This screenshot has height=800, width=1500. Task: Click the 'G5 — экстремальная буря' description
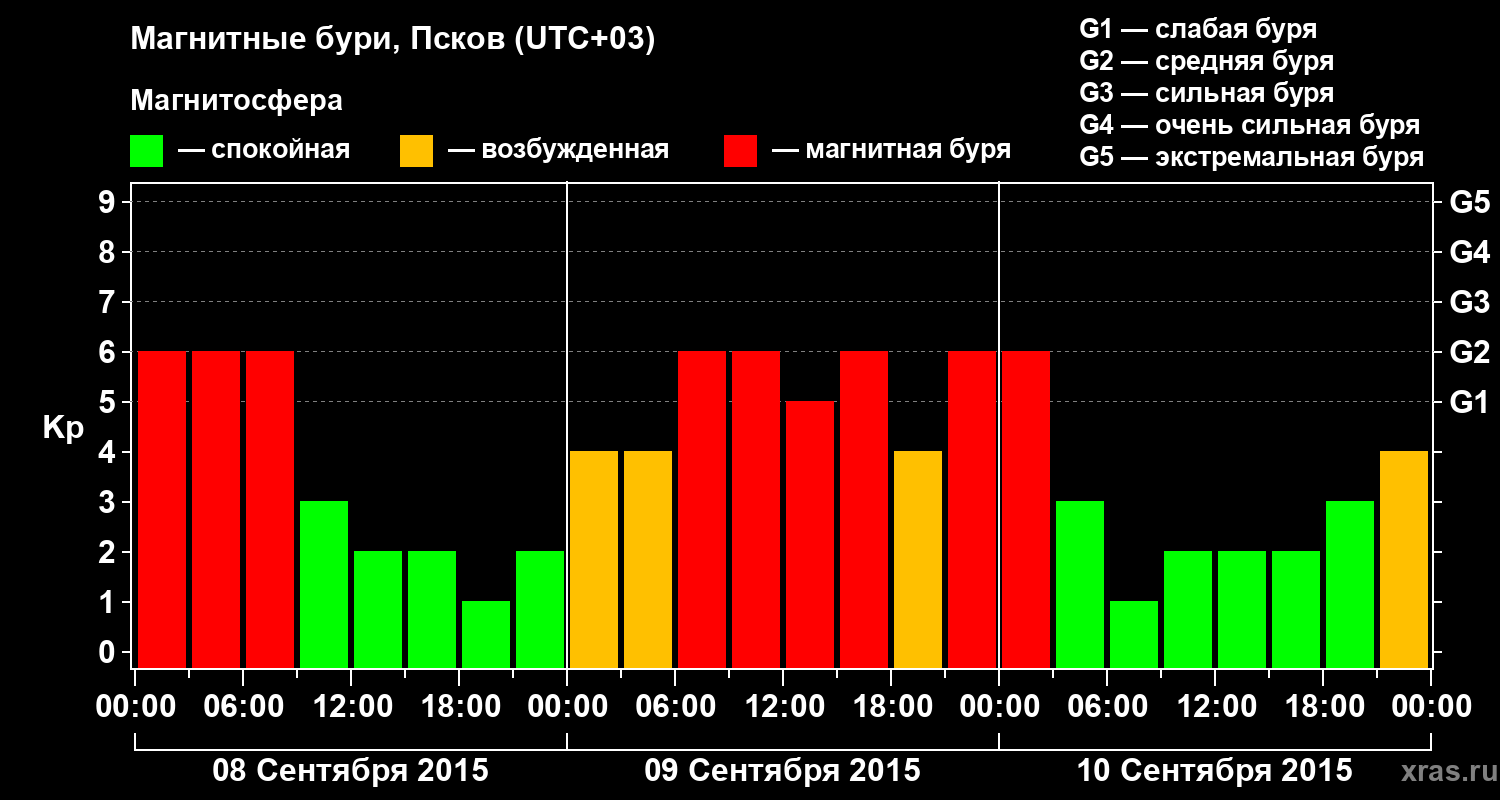pos(1251,158)
